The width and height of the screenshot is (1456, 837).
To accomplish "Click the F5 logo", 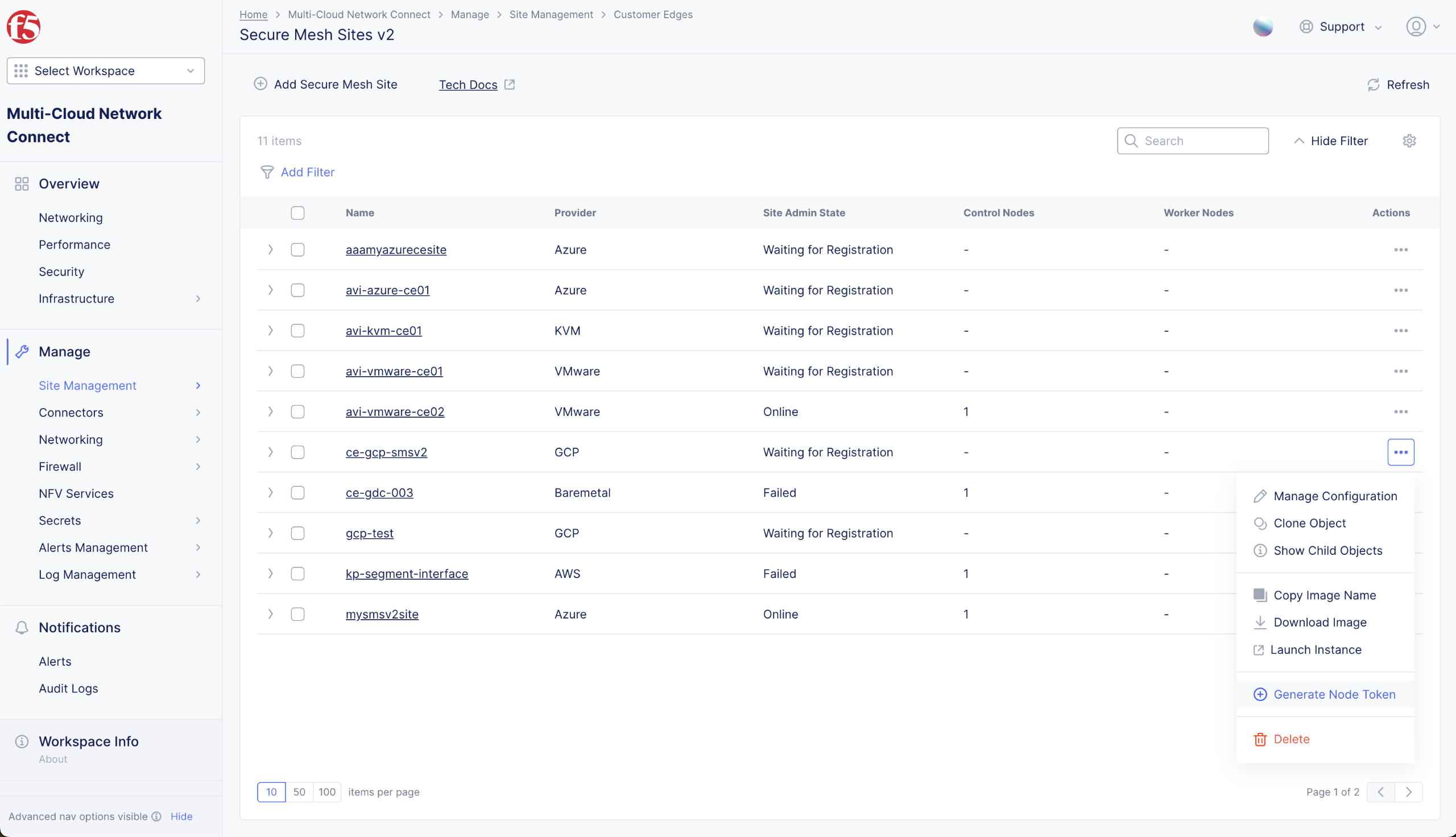I will [24, 26].
